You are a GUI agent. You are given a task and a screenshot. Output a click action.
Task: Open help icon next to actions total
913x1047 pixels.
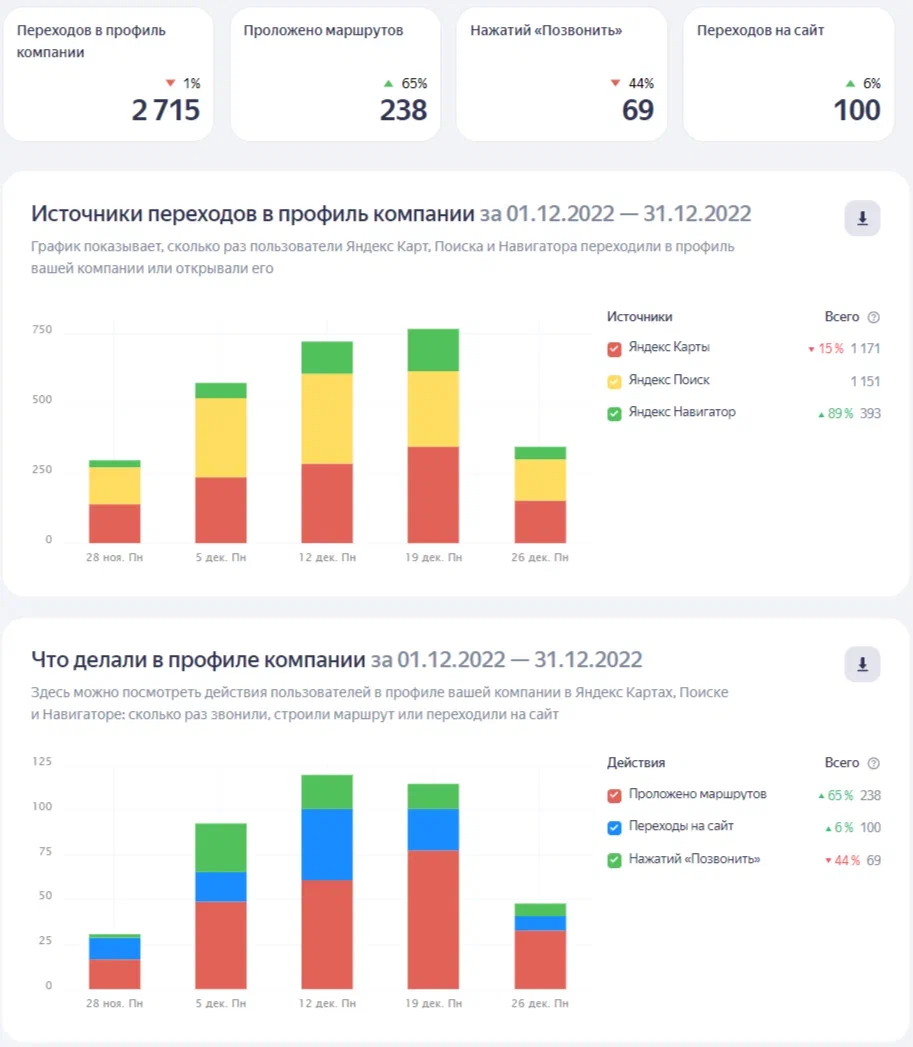click(x=874, y=763)
